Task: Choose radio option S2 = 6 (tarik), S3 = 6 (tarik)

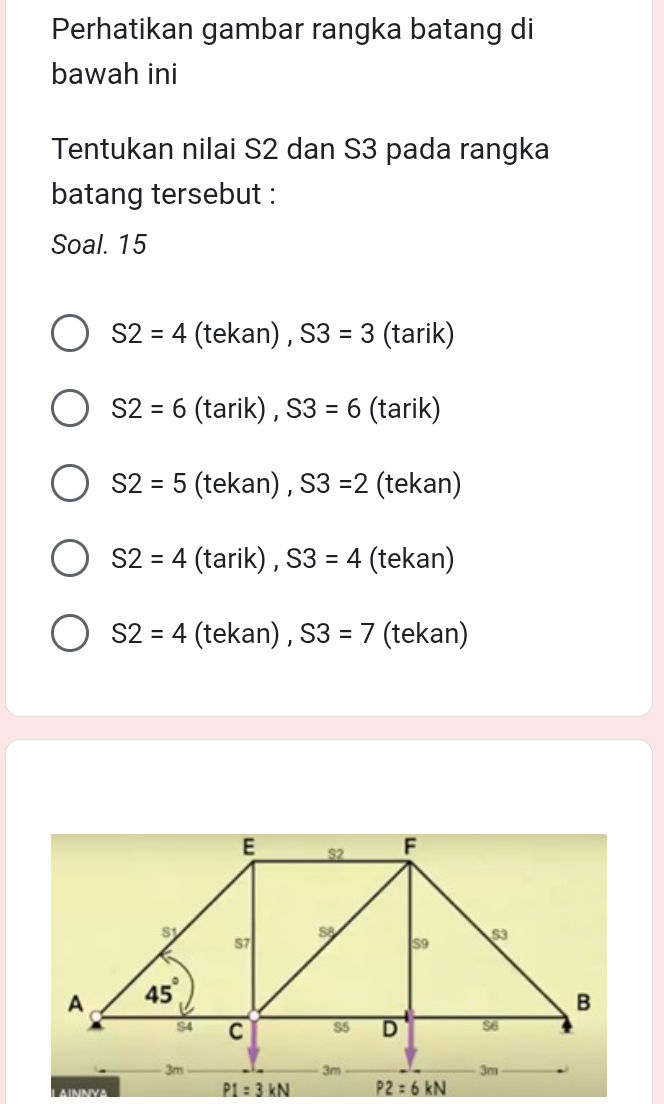Action: click(69, 408)
